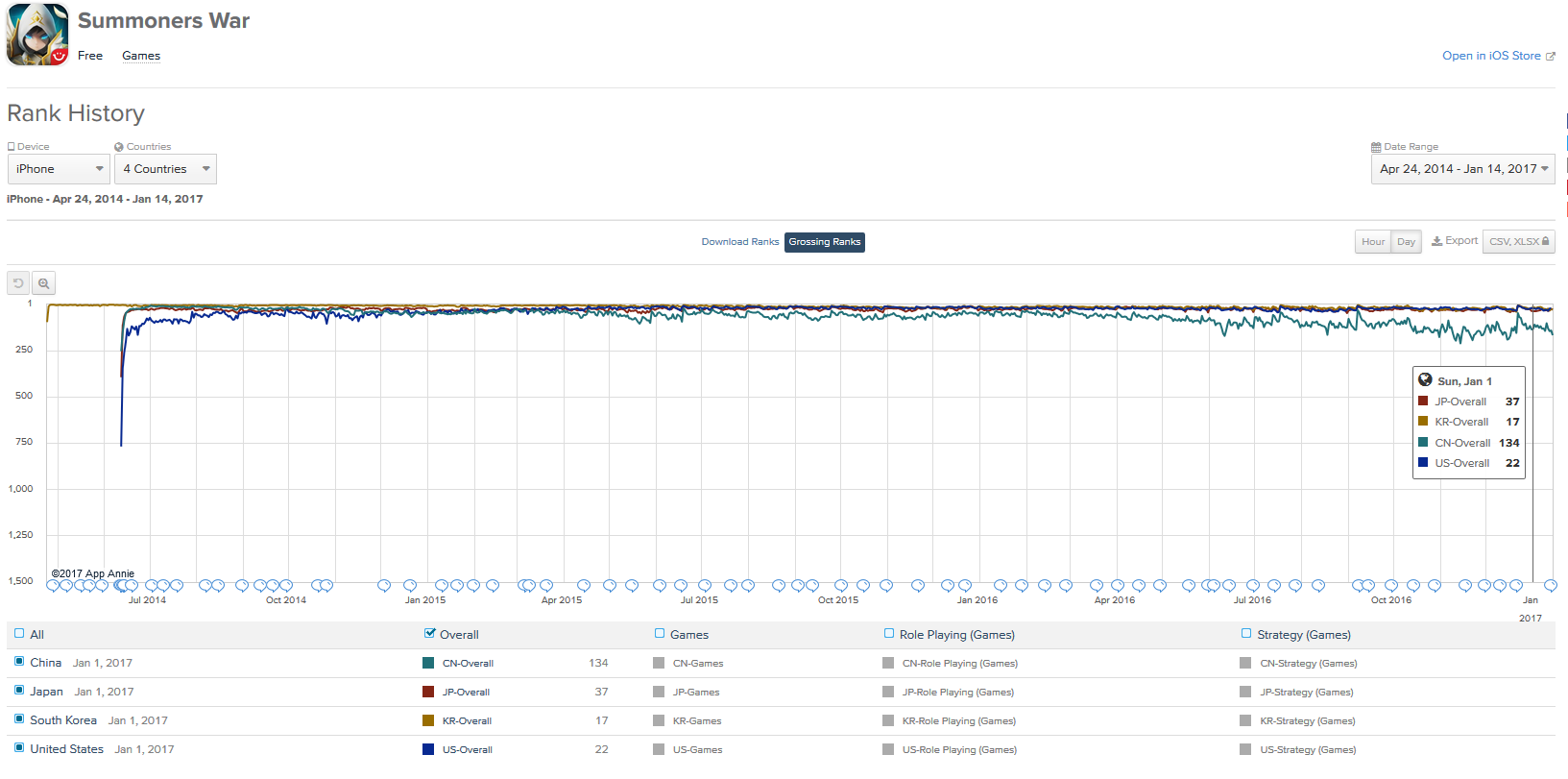Click the CSV, XLSX locked export button

pyautogui.click(x=1518, y=242)
